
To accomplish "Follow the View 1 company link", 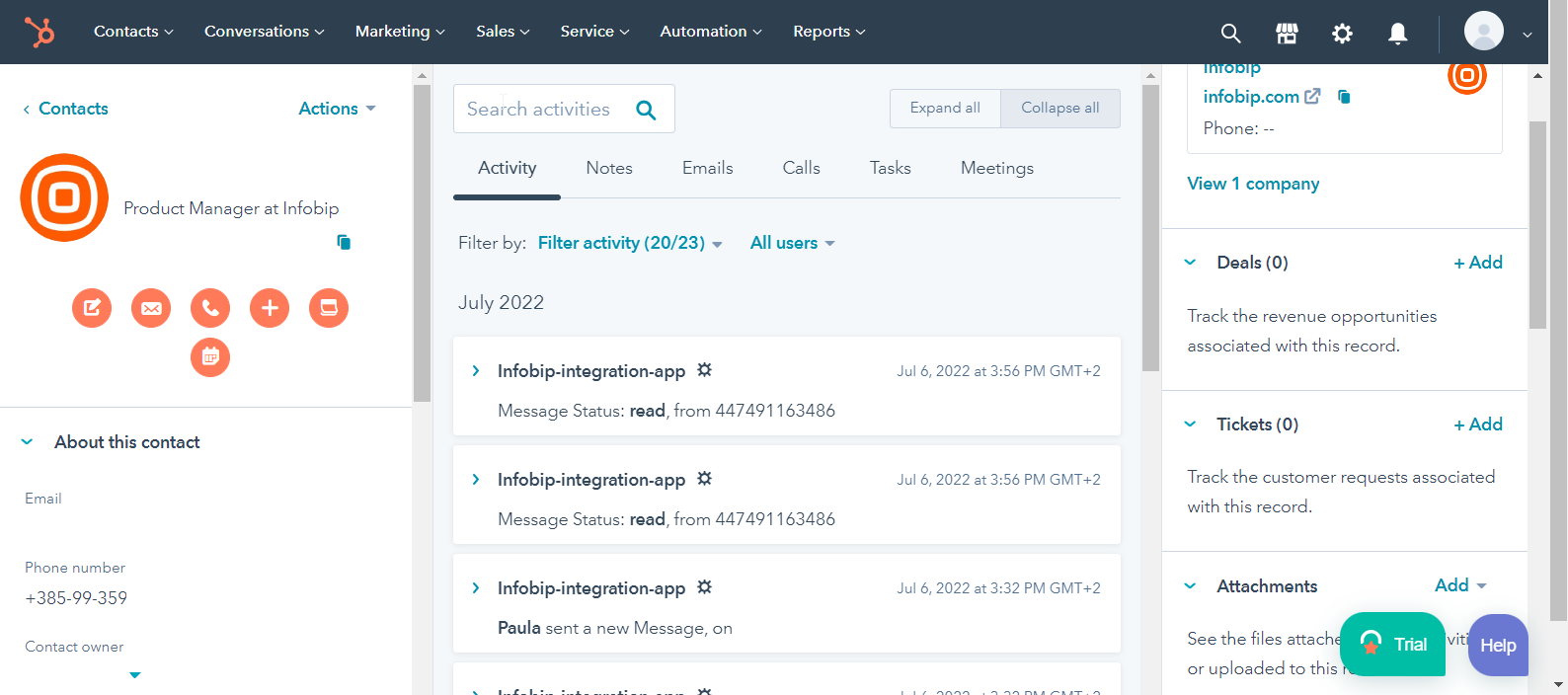I will click(x=1253, y=184).
